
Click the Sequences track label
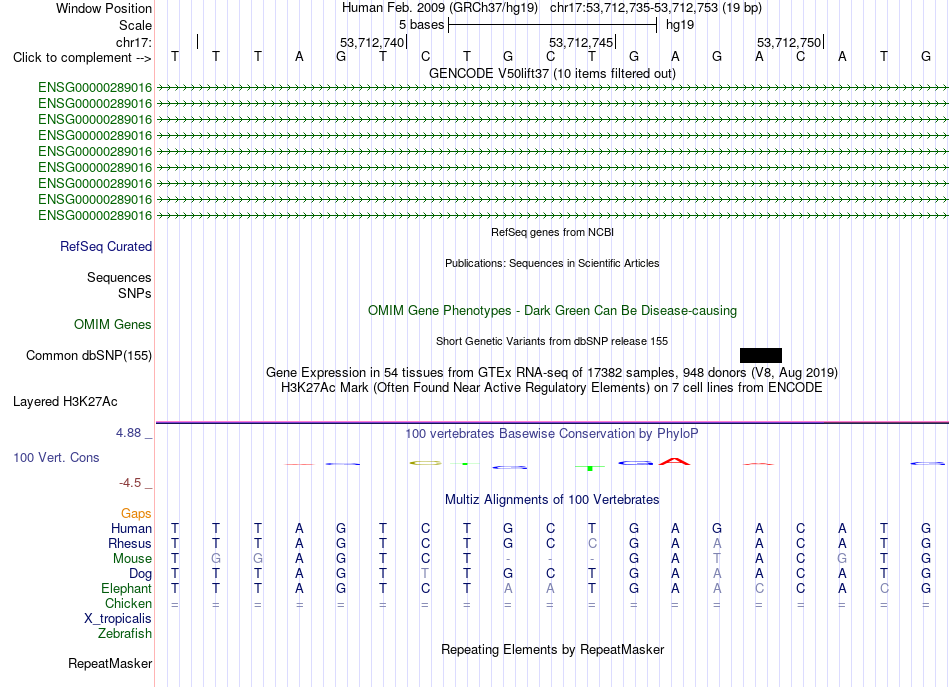(119, 277)
